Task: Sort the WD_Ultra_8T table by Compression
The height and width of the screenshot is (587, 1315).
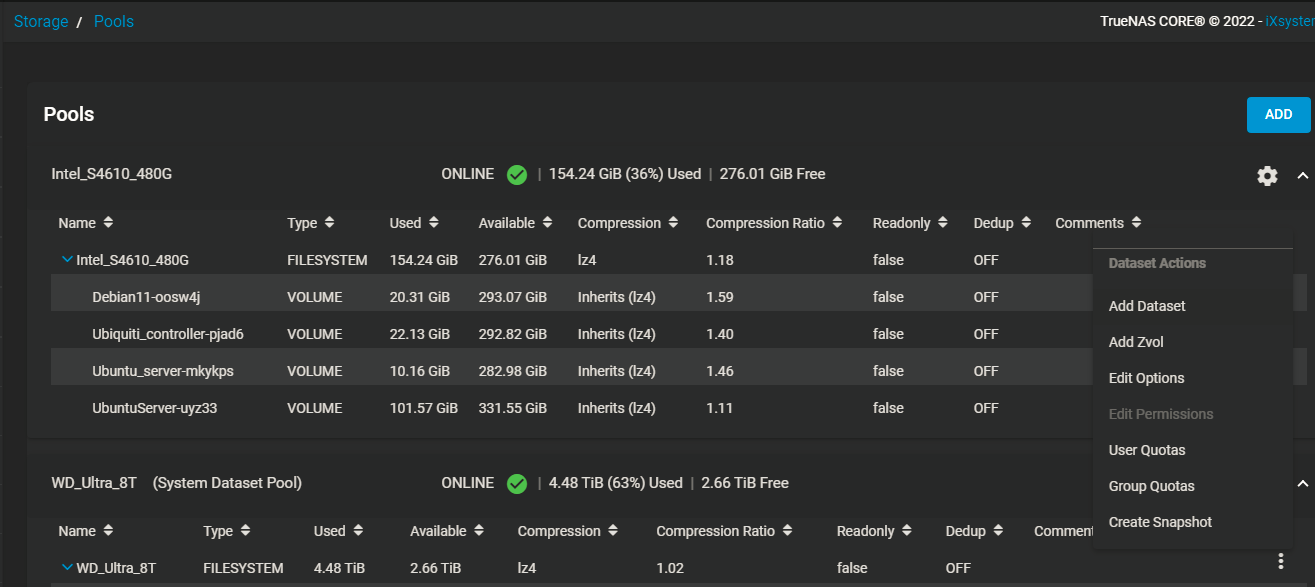Action: 569,531
